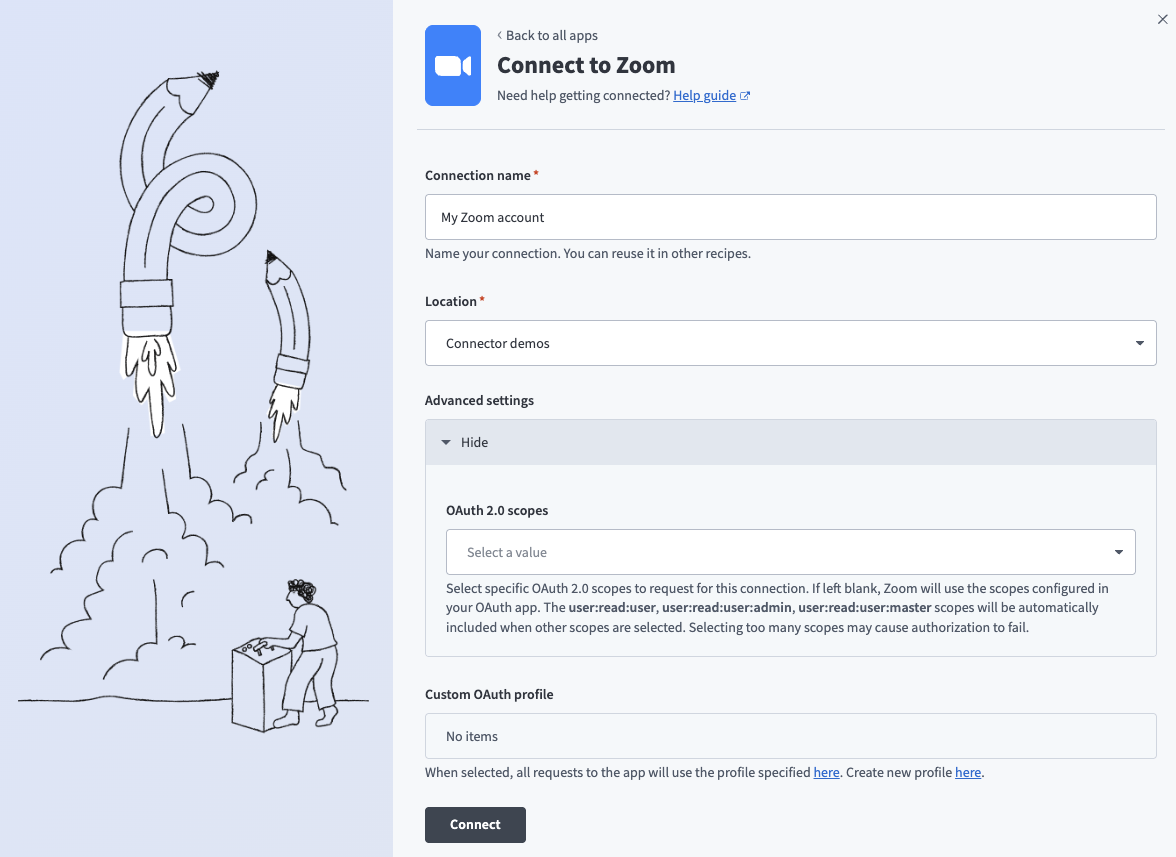Click the caret icon on OAuth 2.0 scopes field

[x=1119, y=551]
